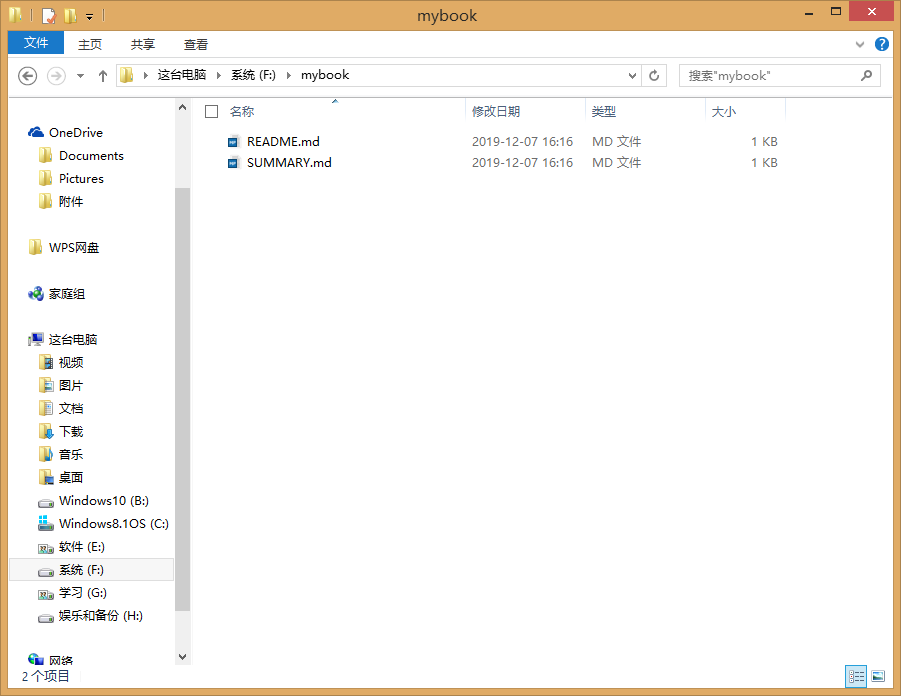Click the navigation pane scrollbar thumb
The width and height of the screenshot is (901, 696).
tap(182, 399)
